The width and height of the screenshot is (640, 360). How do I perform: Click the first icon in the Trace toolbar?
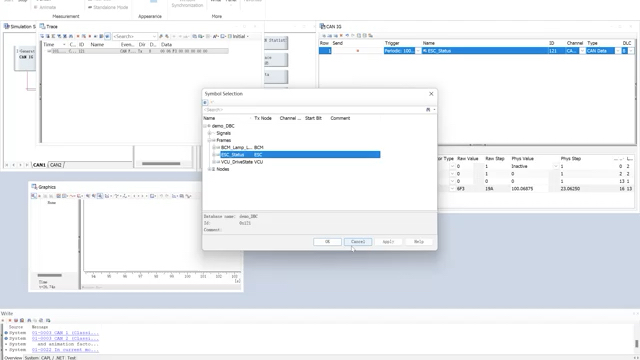pyautogui.click(x=42, y=36)
